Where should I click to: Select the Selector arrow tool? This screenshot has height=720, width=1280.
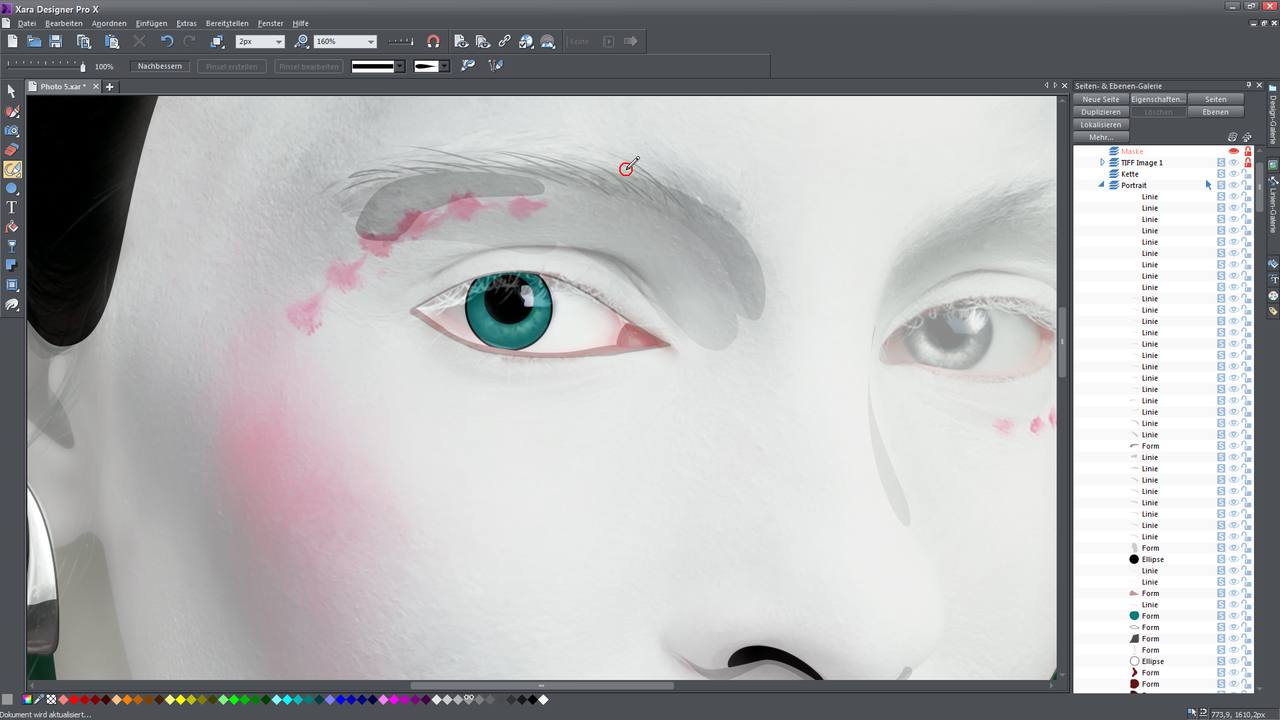[x=12, y=92]
